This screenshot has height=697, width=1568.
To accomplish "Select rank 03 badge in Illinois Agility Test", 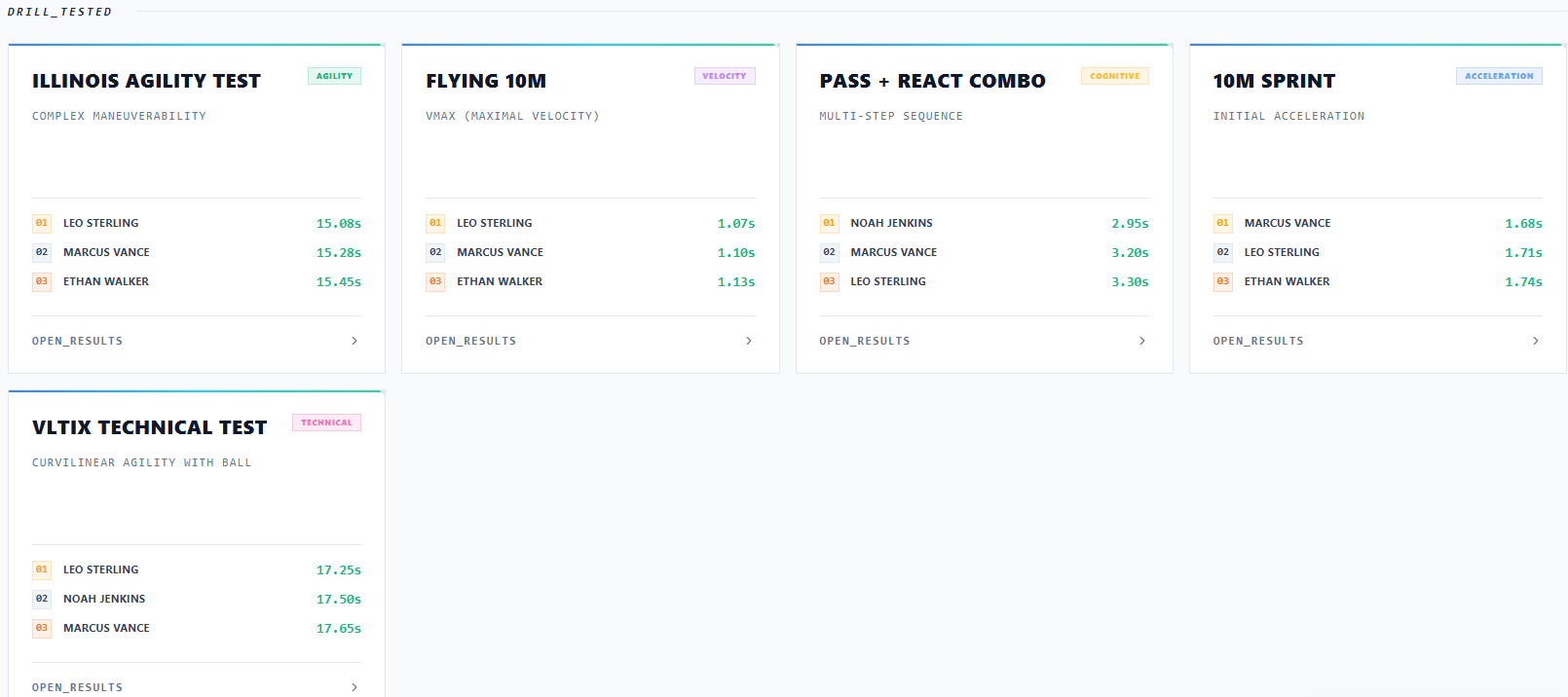I will click(42, 281).
